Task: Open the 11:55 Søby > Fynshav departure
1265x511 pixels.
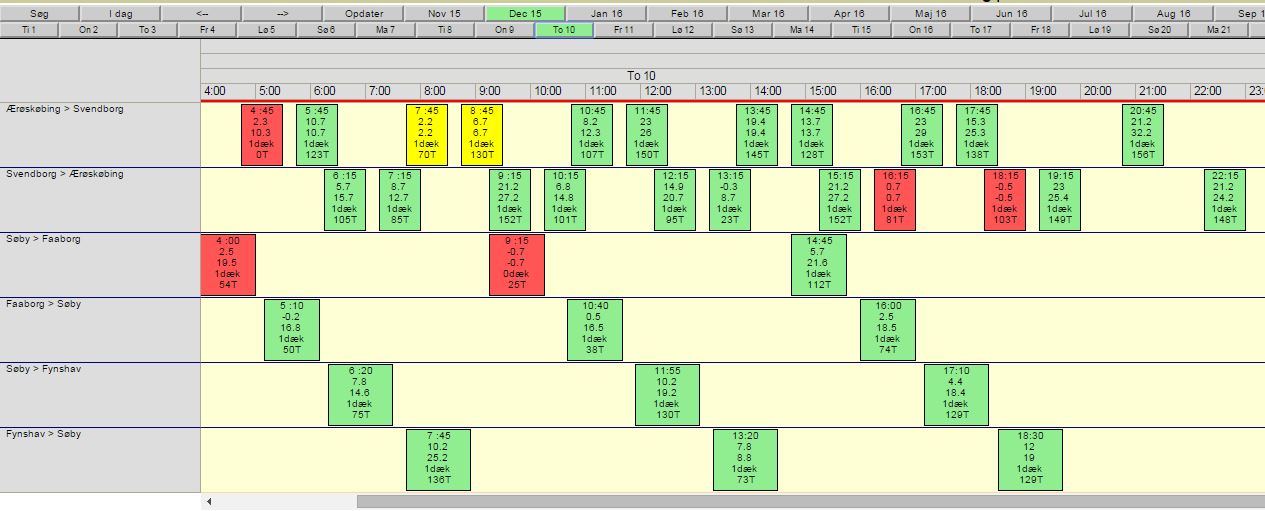Action: (x=668, y=394)
